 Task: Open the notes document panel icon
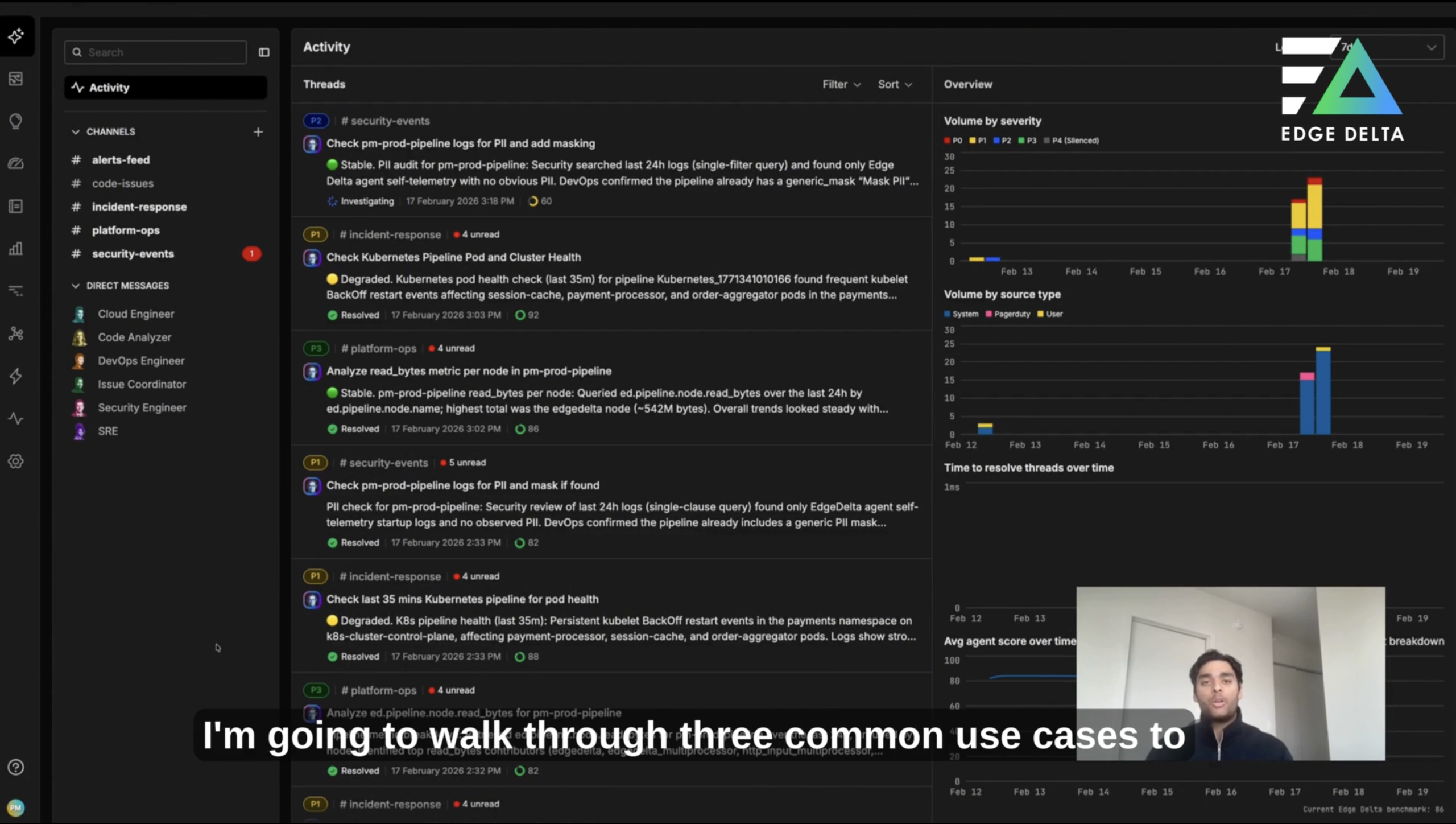point(16,206)
